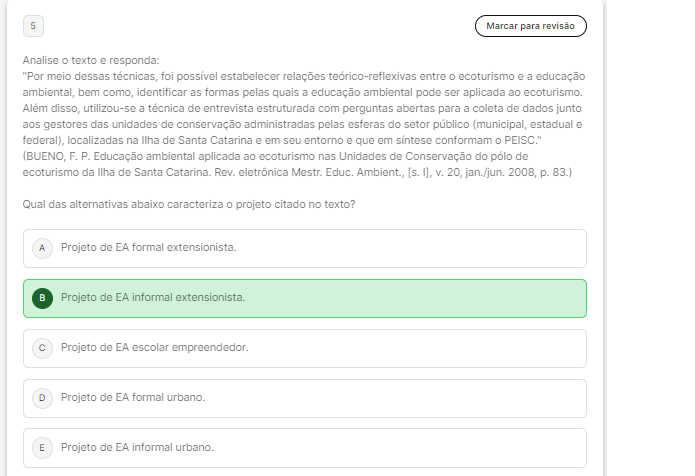Image resolution: width=695 pixels, height=476 pixels.
Task: Click the question number 5 badge
Action: click(x=32, y=25)
